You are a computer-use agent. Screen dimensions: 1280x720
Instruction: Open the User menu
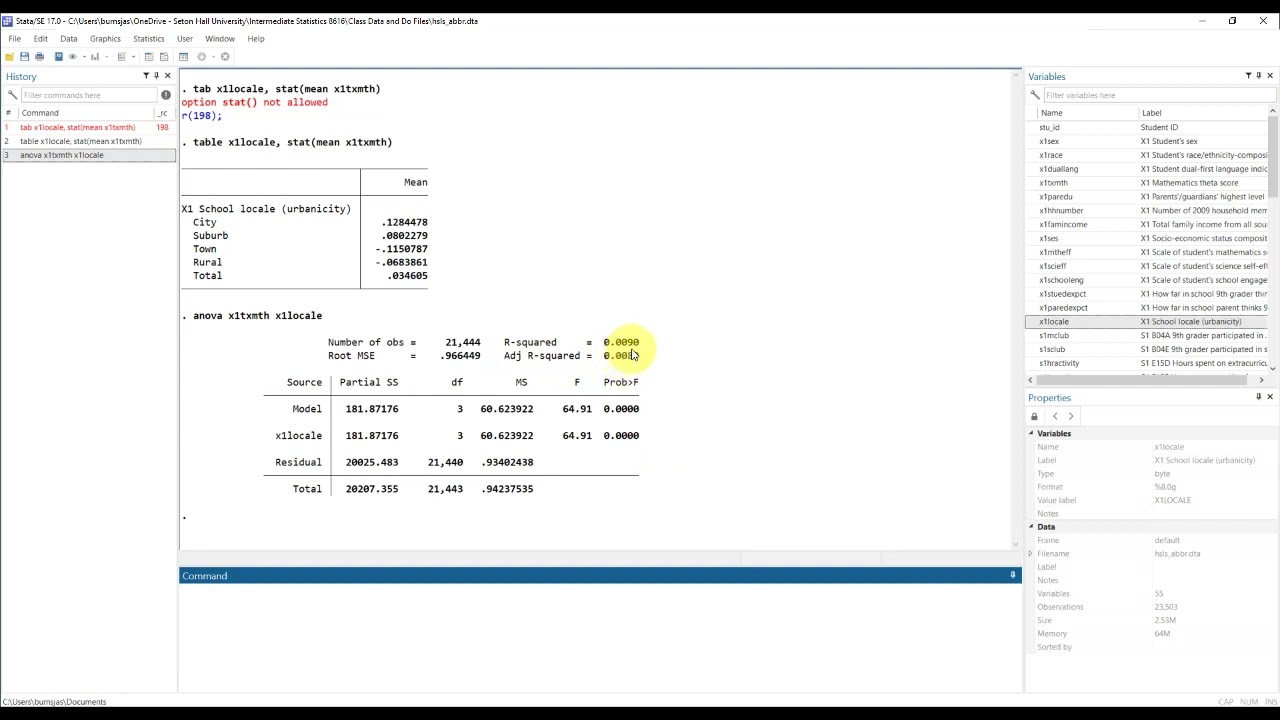(185, 39)
